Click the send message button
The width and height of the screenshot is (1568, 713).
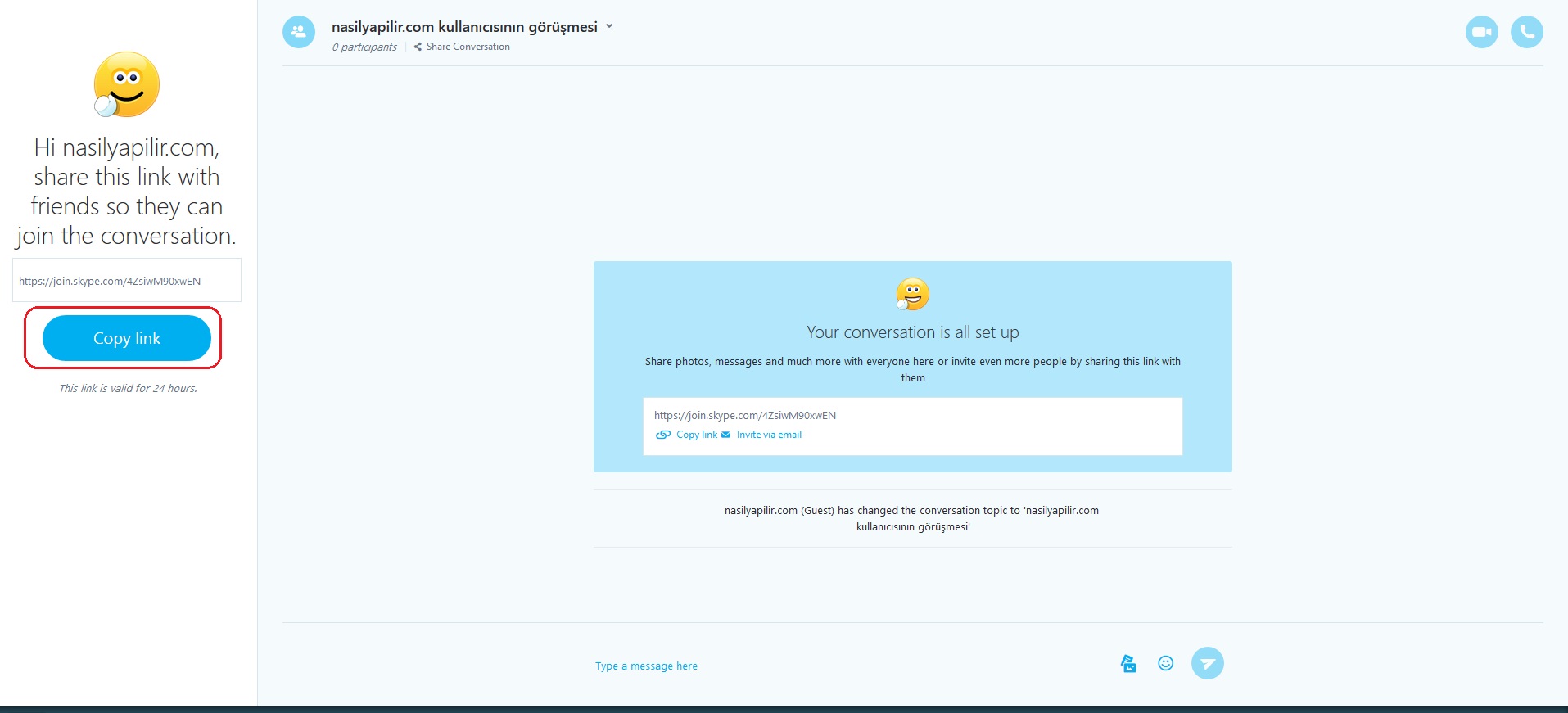pyautogui.click(x=1207, y=663)
